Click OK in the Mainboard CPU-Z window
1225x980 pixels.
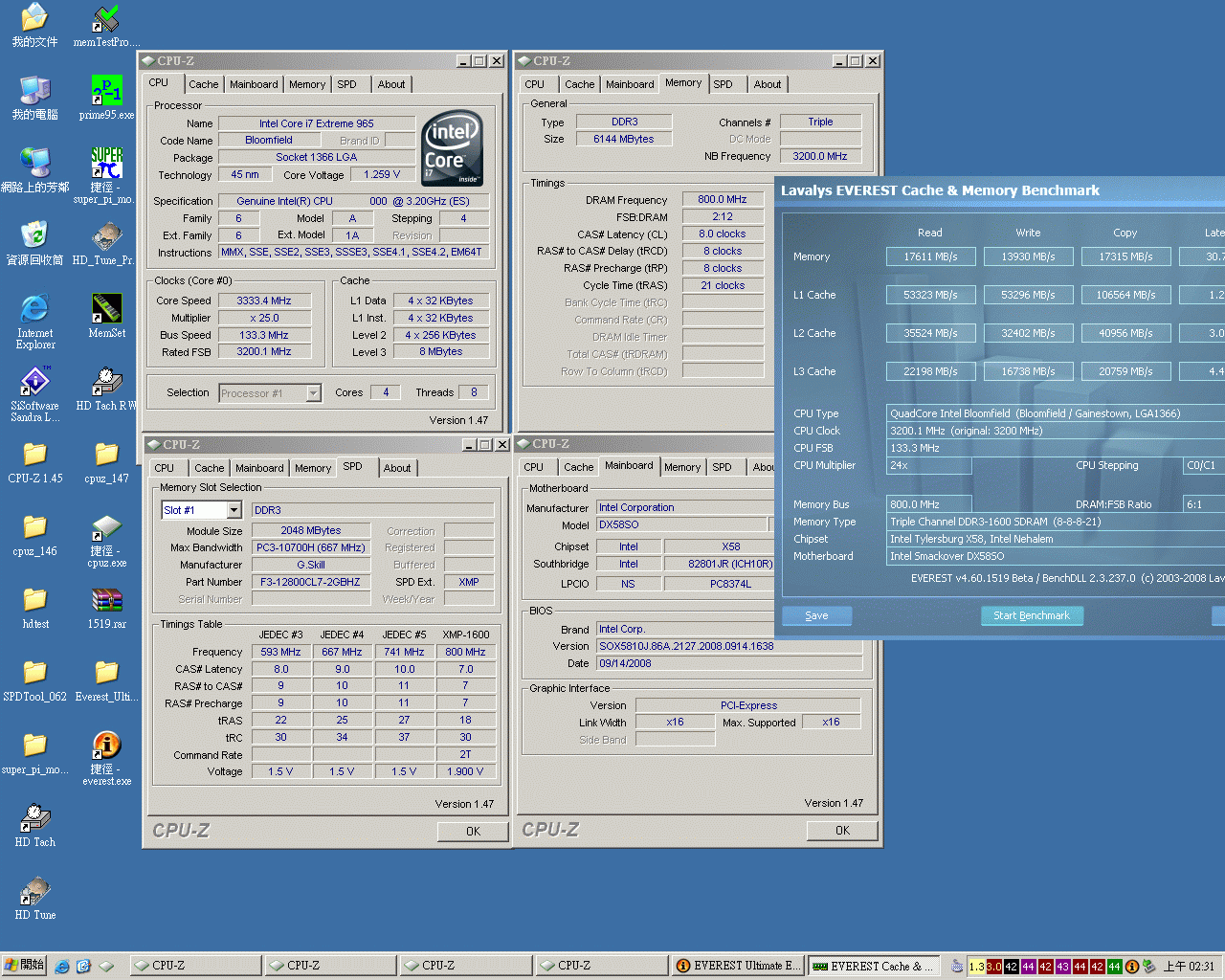click(x=842, y=831)
